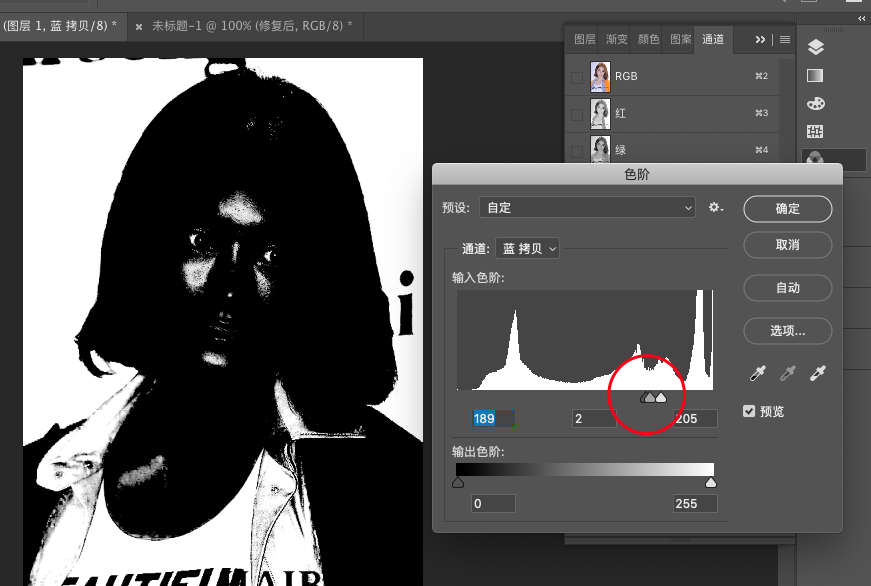
Task: Select the gray point eyedropper
Action: point(788,374)
